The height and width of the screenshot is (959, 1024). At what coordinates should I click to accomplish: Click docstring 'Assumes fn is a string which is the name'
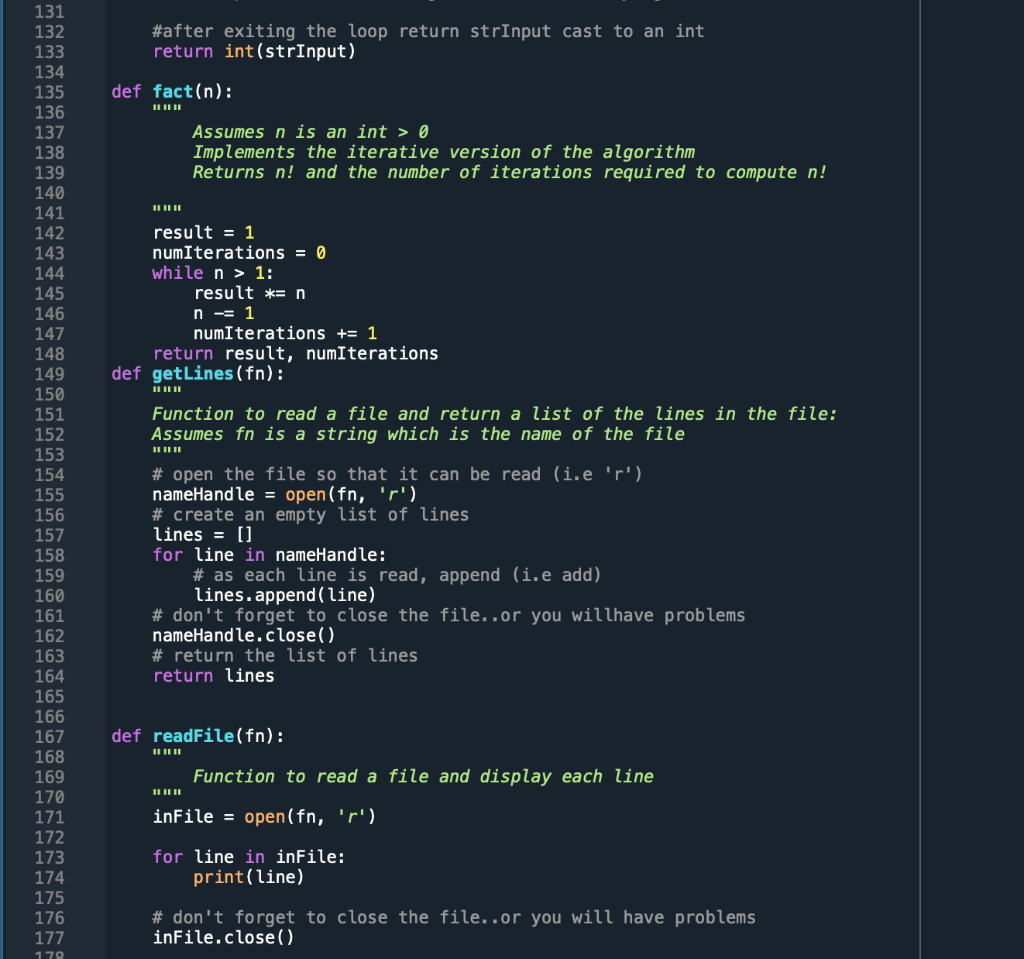(419, 434)
